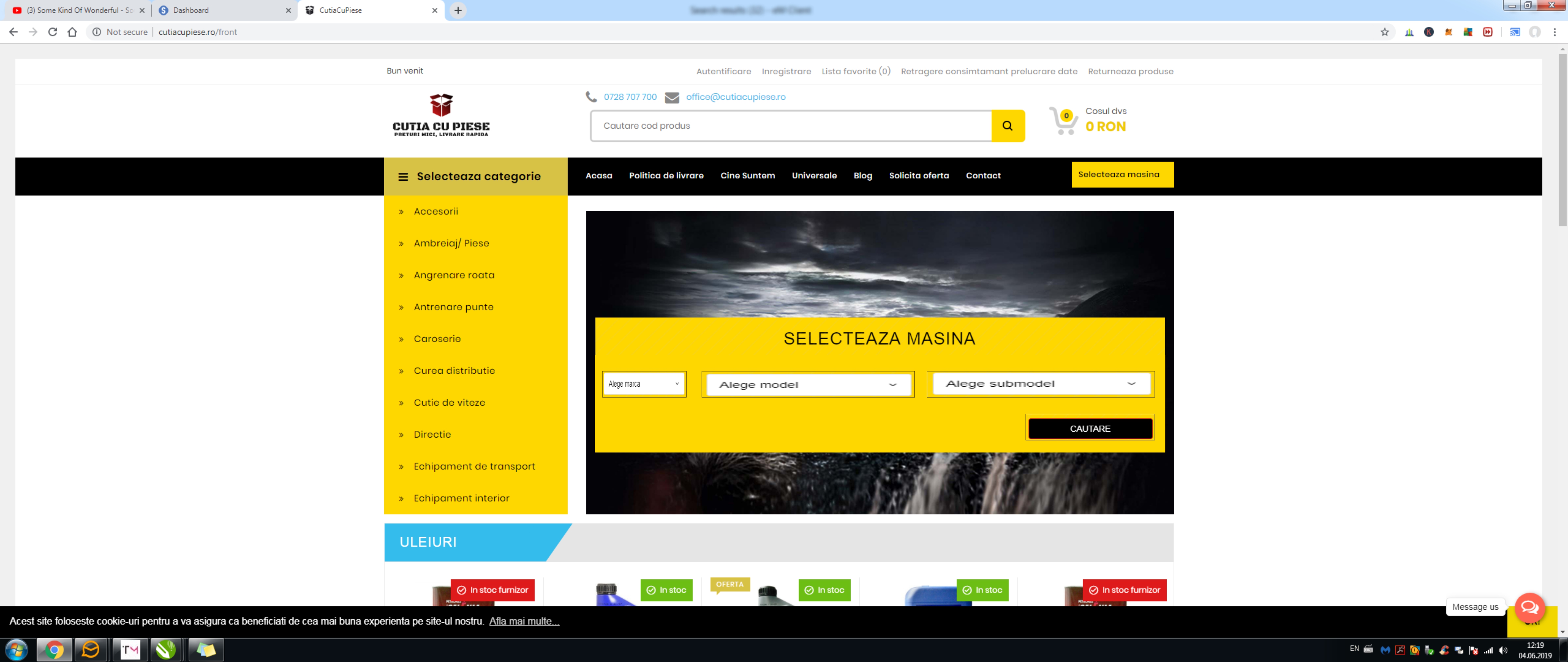
Task: Click the site info Not secure icon
Action: (x=97, y=32)
